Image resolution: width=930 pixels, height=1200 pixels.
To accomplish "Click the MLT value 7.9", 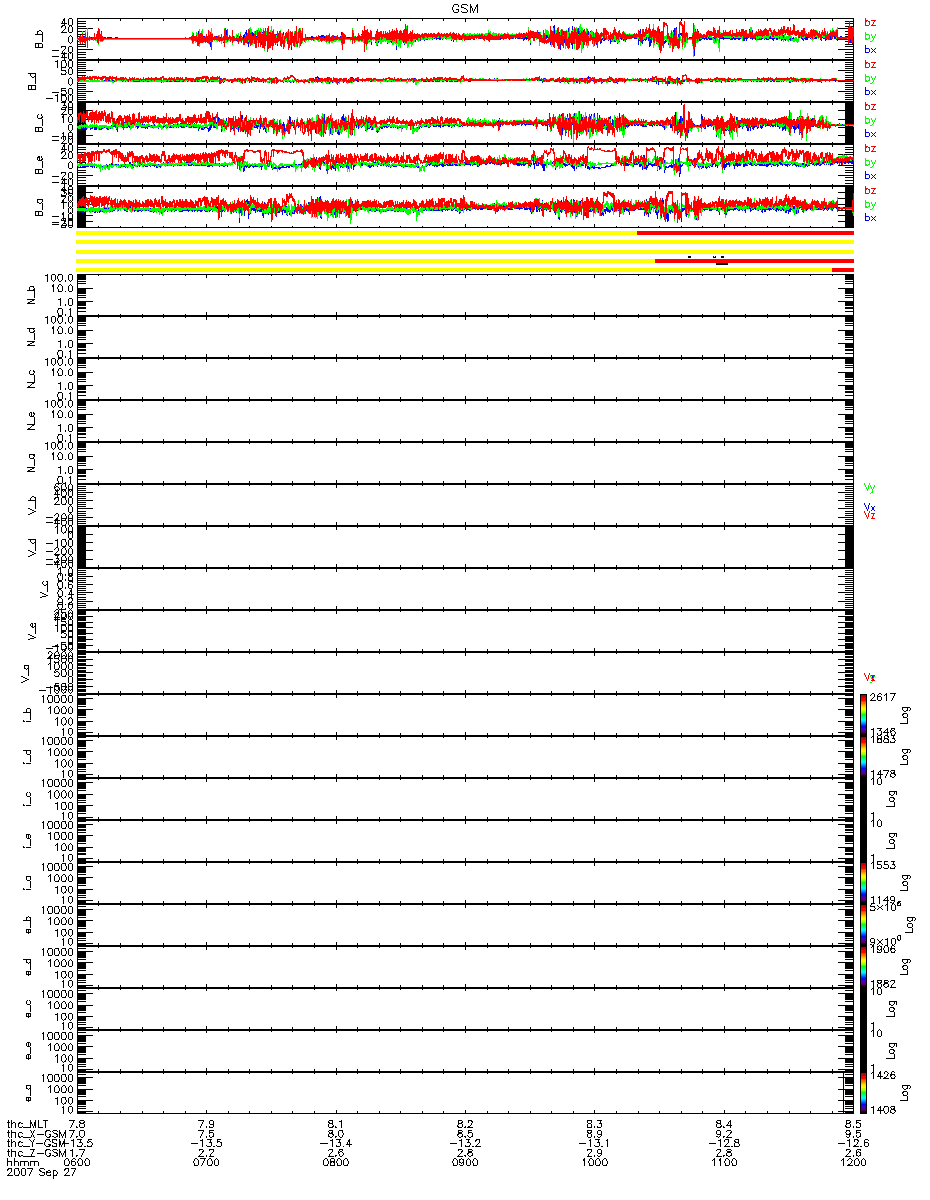I will pyautogui.click(x=206, y=1124).
